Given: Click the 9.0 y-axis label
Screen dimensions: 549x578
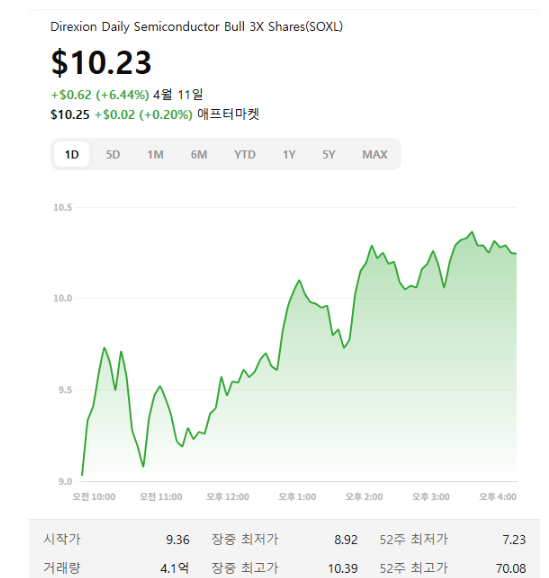Looking at the screenshot, I should tap(65, 481).
